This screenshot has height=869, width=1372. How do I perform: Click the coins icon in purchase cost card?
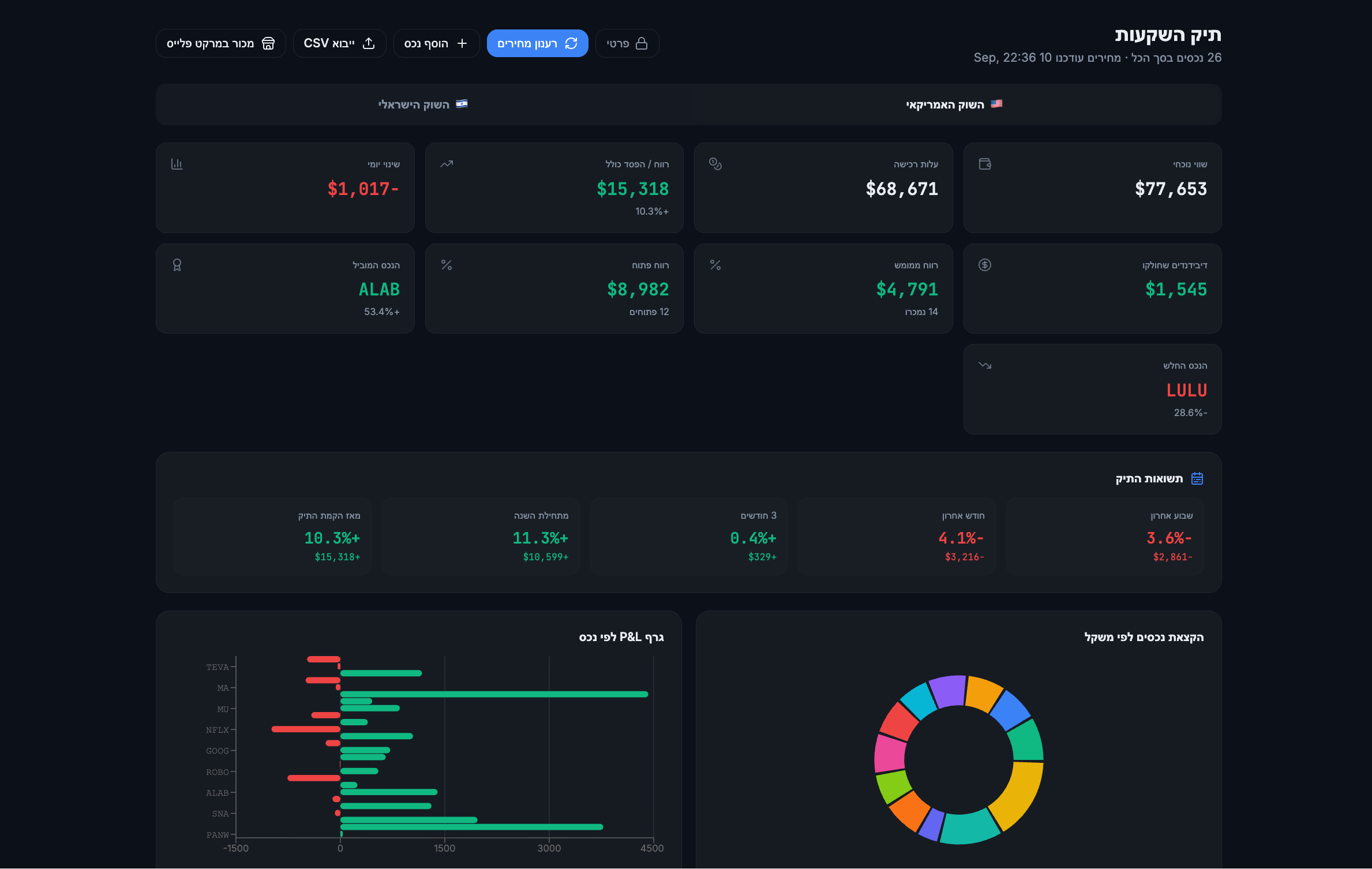[x=715, y=164]
